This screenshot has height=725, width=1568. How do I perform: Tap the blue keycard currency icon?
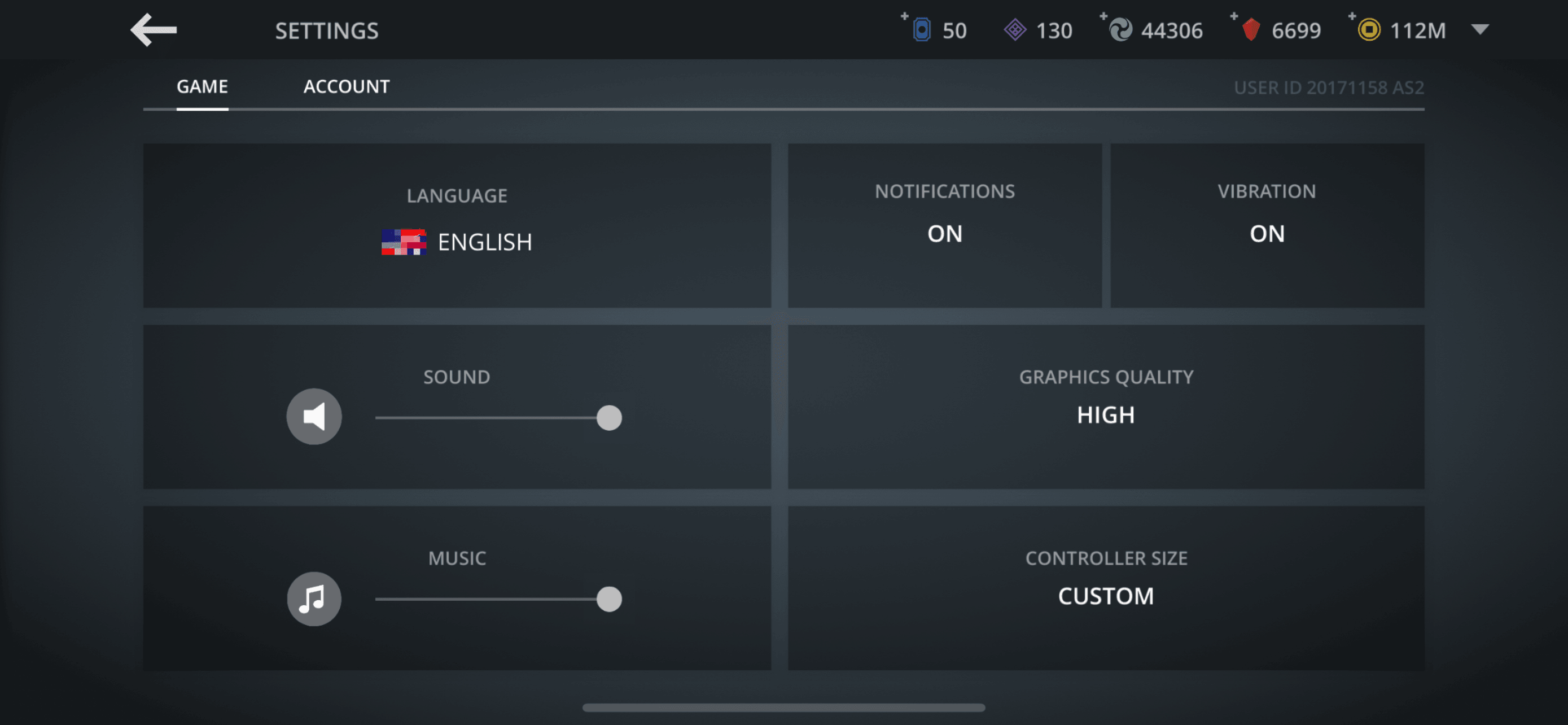(x=922, y=30)
